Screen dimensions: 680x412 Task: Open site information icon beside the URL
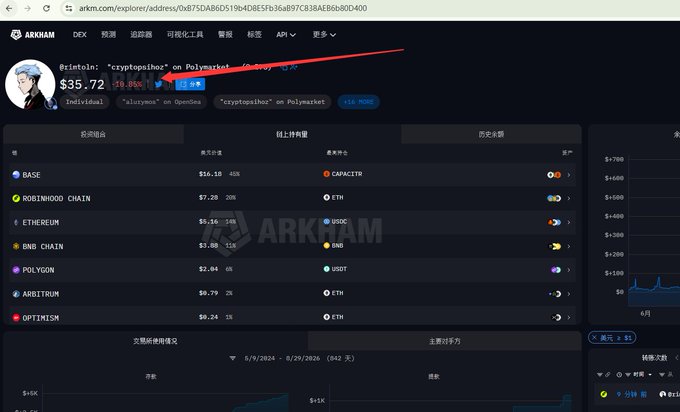[69, 8]
